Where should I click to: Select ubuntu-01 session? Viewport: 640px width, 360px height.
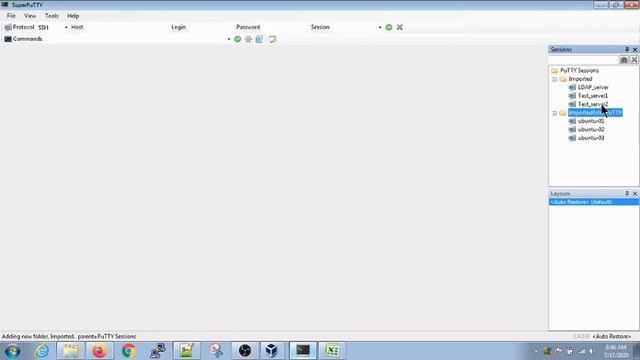click(x=591, y=121)
